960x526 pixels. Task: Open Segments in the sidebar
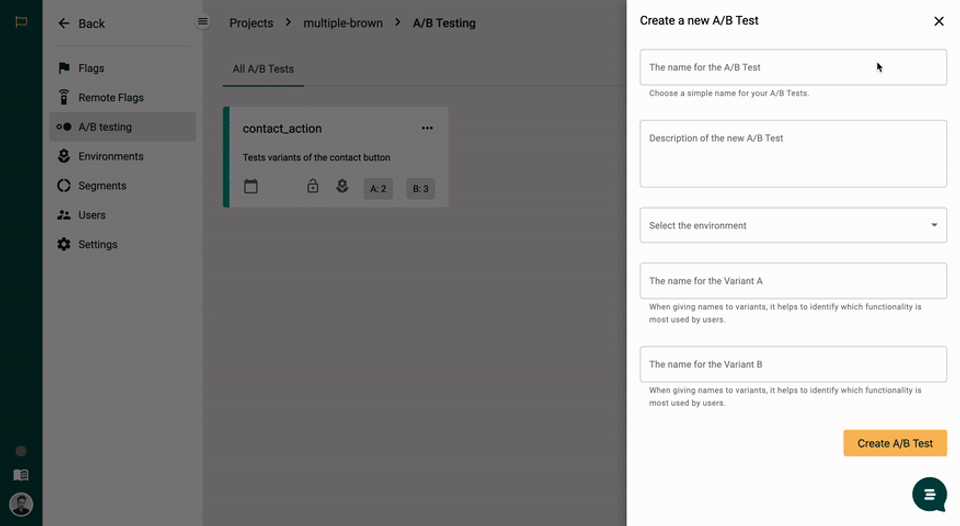tap(122, 186)
